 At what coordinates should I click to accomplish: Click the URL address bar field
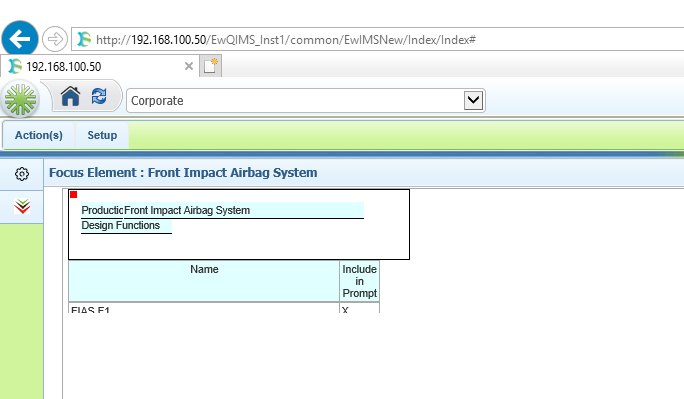[377, 39]
